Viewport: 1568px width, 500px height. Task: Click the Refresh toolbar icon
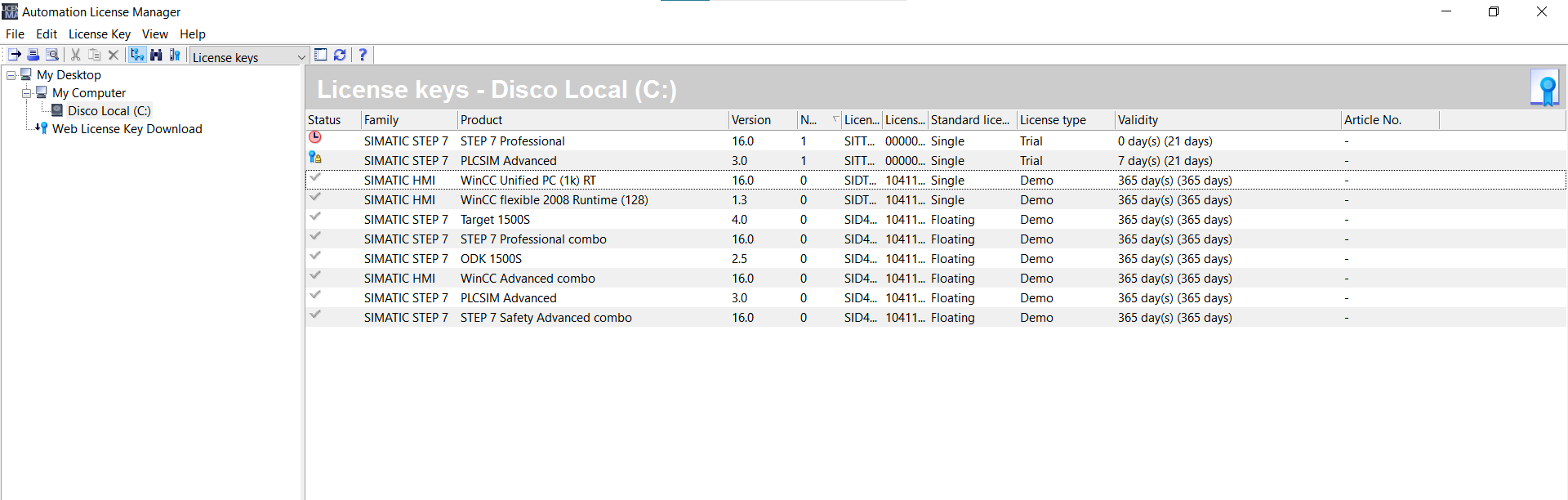pyautogui.click(x=340, y=55)
